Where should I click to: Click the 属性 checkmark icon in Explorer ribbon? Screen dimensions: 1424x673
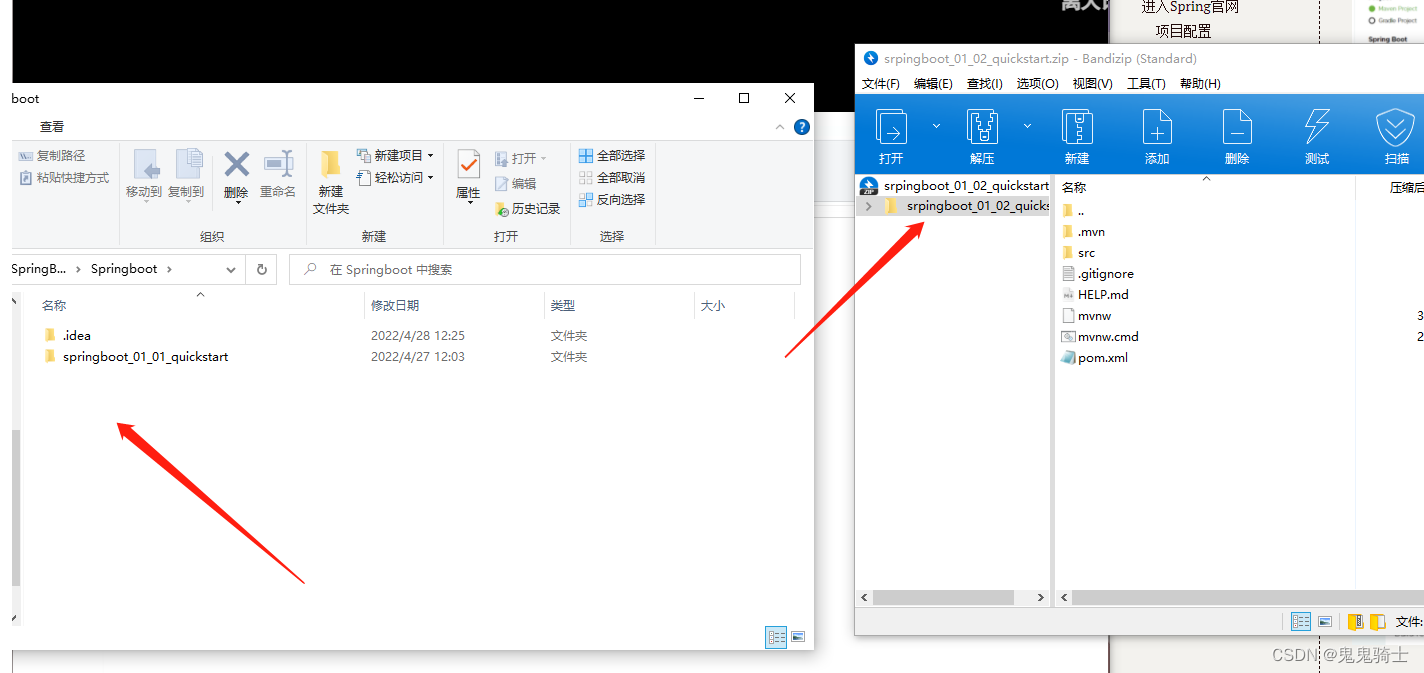pos(468,164)
